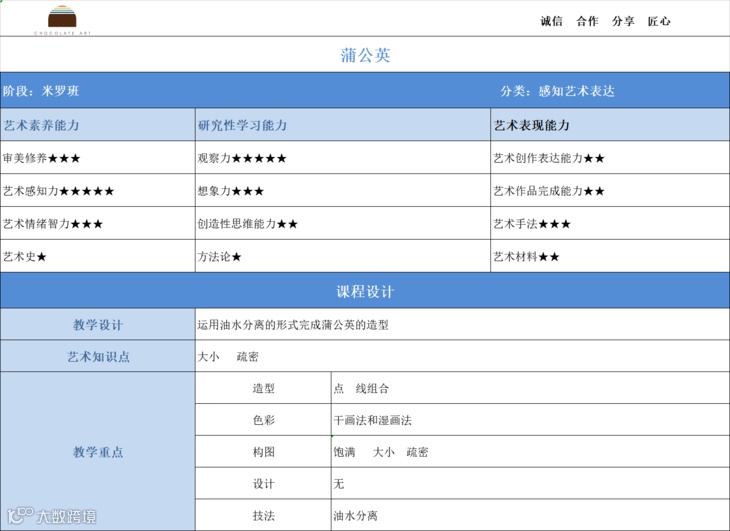Select the 点 线组合 cell
Screen dimensions: 730x531
click(531, 388)
